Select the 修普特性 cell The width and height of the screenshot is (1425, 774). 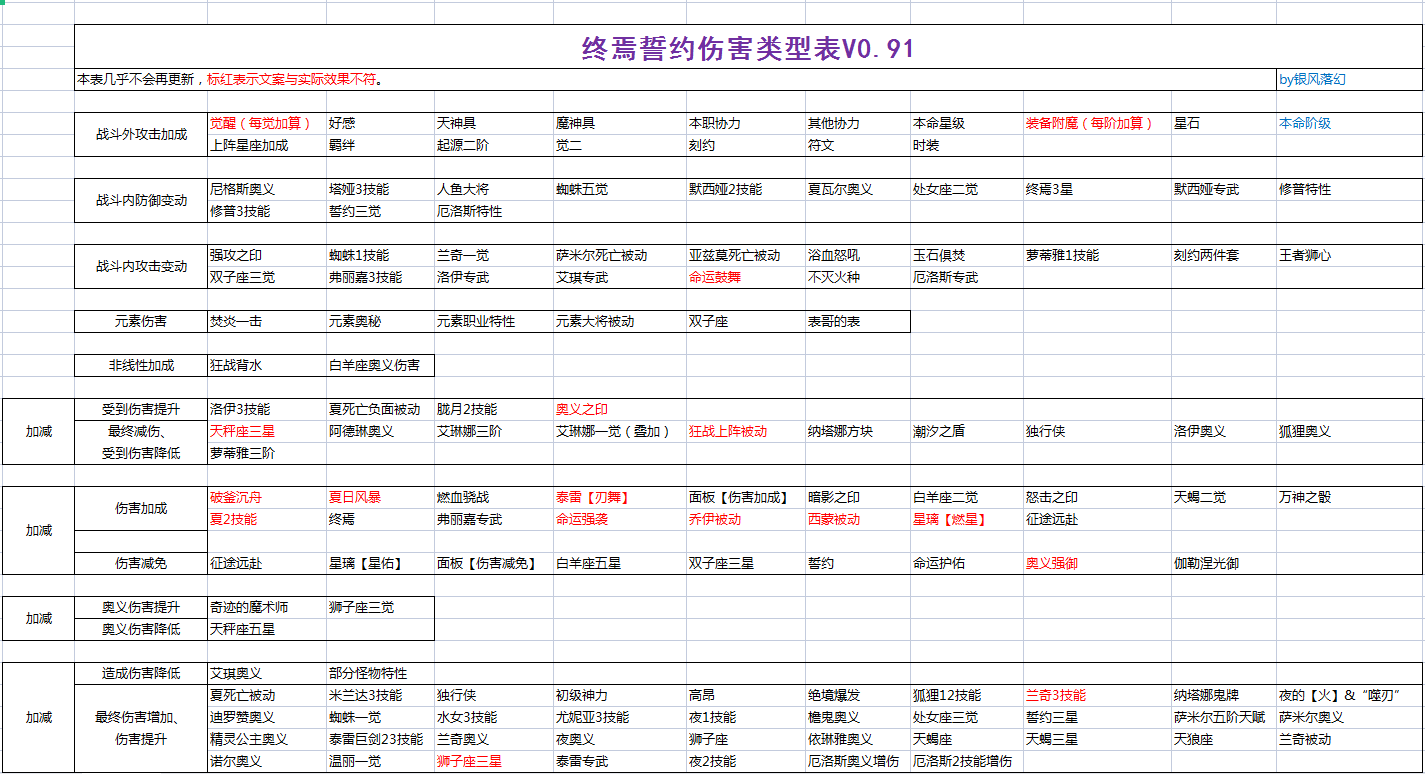tap(1349, 189)
